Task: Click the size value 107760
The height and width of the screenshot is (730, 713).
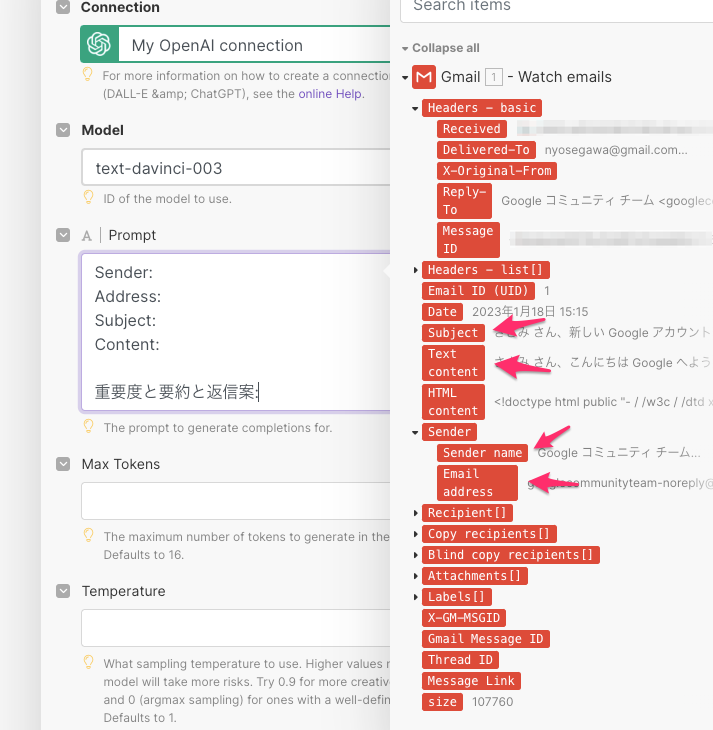Action: [x=493, y=702]
